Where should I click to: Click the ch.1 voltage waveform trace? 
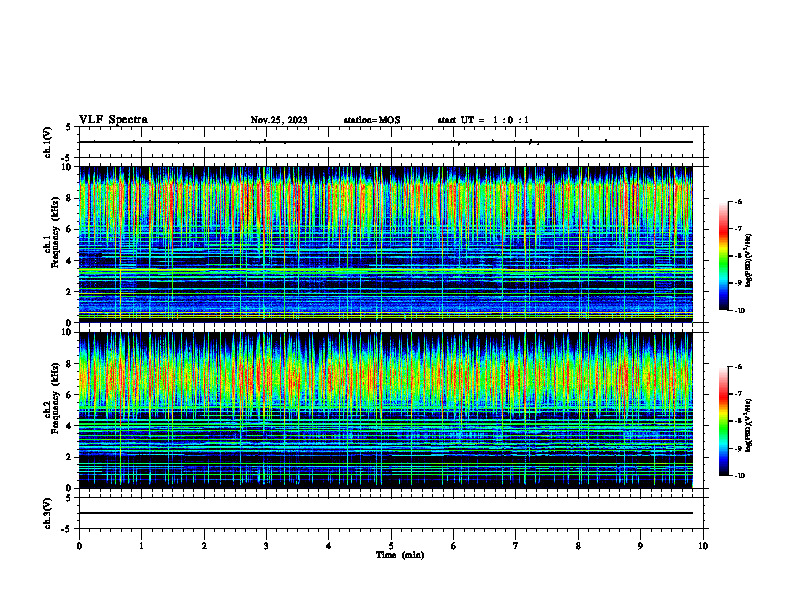click(386, 142)
